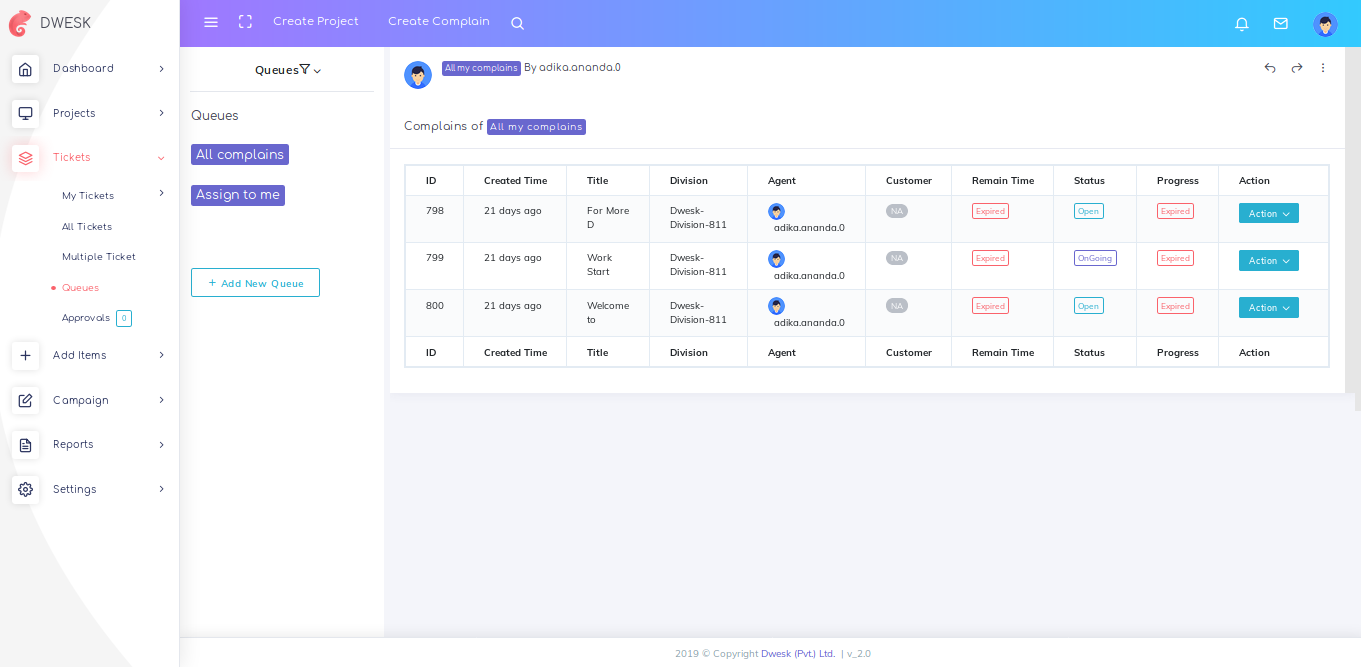This screenshot has height=667, width=1361.
Task: Open Approvals under Tickets
Action: [x=86, y=318]
